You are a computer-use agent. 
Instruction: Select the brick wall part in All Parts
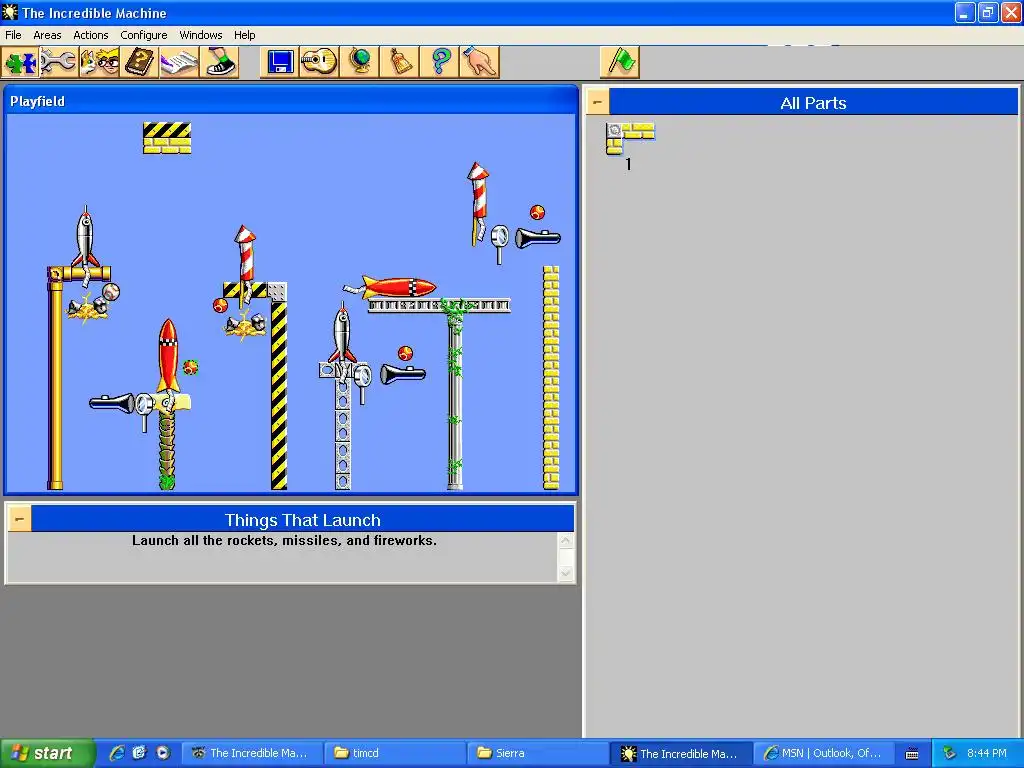click(x=630, y=138)
